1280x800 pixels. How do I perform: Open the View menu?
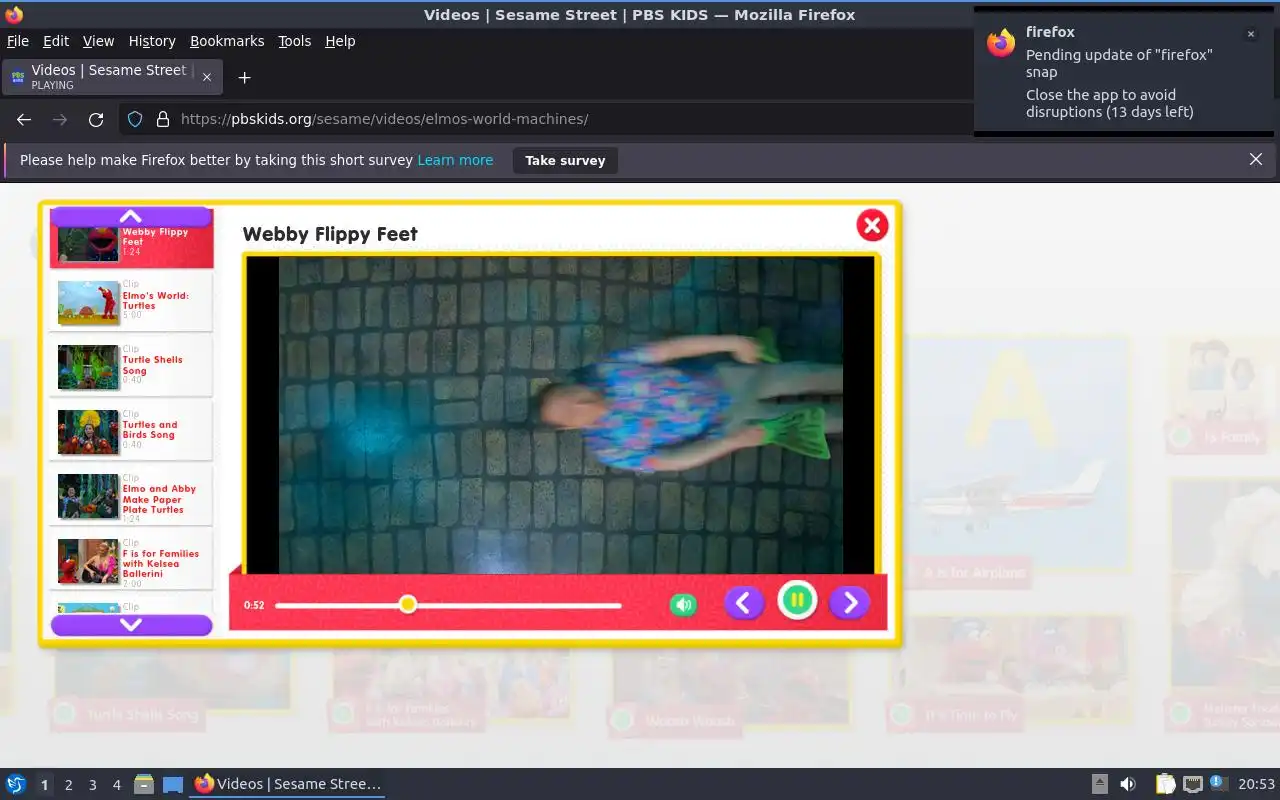[98, 41]
